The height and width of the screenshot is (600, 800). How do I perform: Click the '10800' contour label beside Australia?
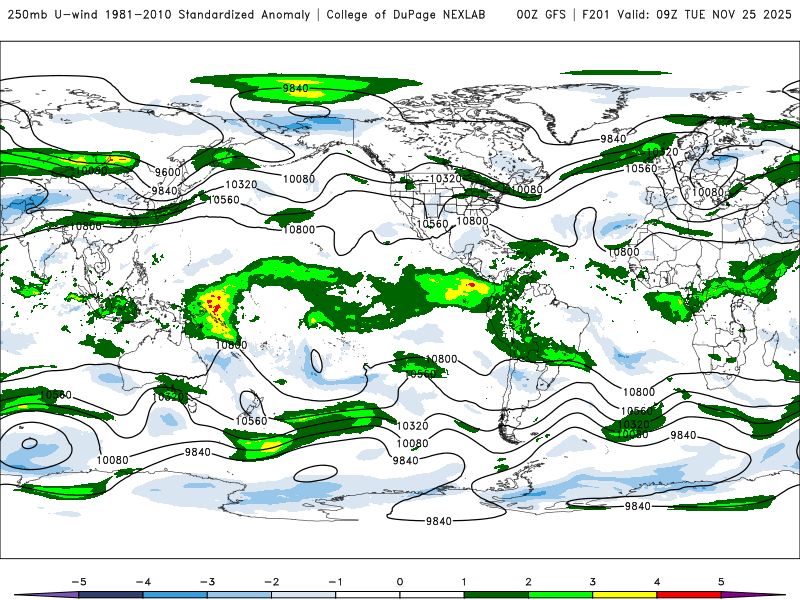231,345
